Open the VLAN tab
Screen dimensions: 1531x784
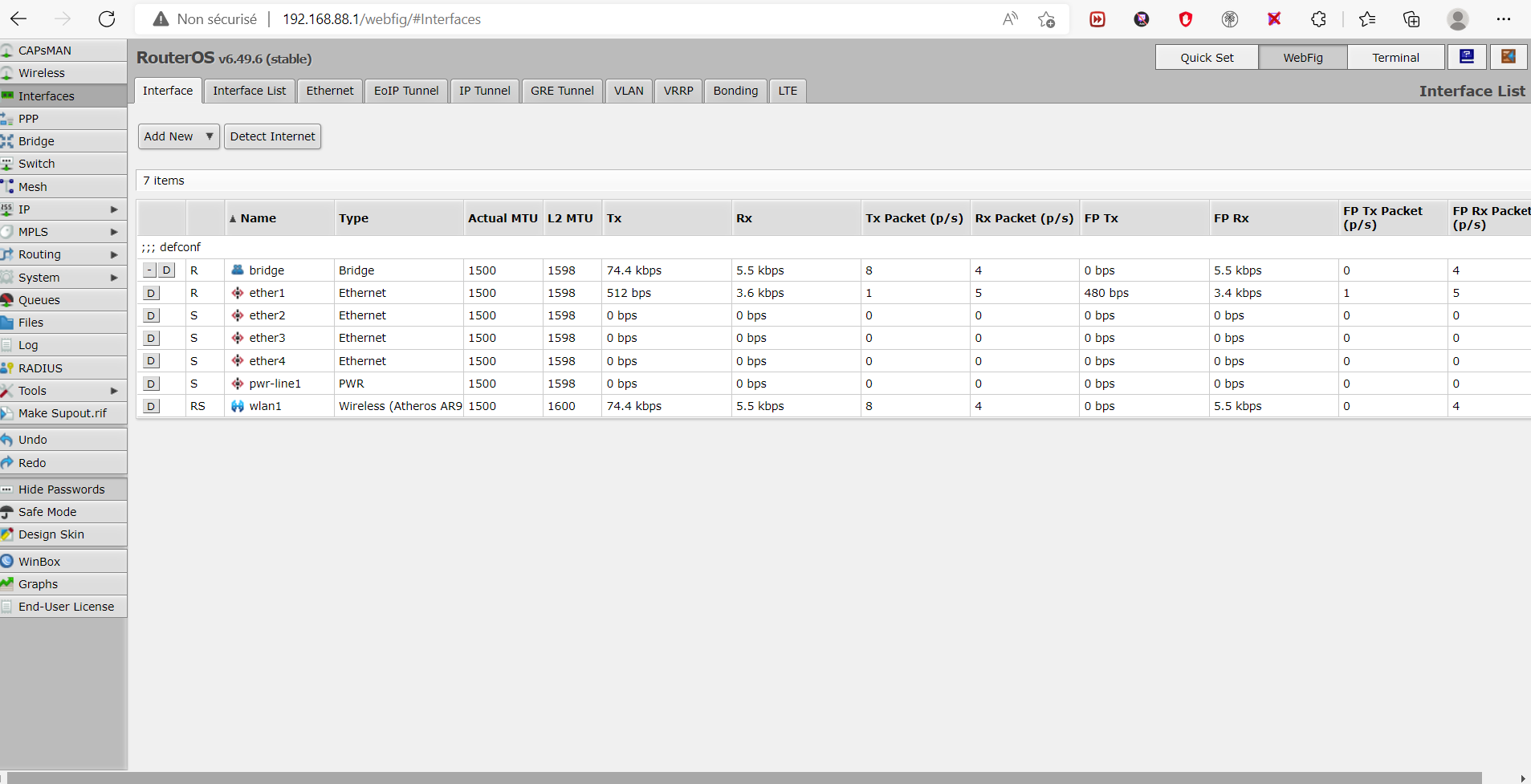tap(629, 91)
